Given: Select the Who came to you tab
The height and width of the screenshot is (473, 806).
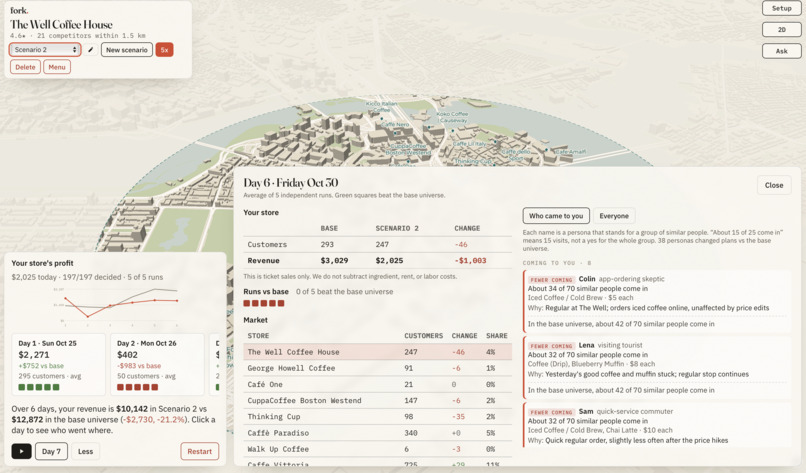Looking at the screenshot, I should [556, 216].
